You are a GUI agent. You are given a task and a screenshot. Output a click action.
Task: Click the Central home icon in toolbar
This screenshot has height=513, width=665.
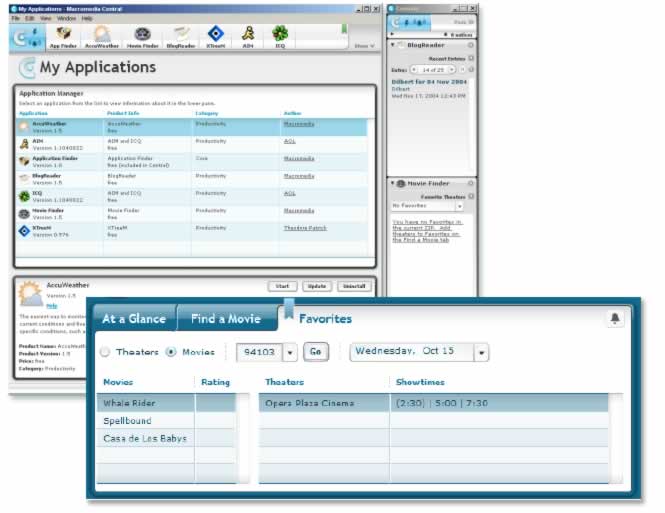pos(27,38)
